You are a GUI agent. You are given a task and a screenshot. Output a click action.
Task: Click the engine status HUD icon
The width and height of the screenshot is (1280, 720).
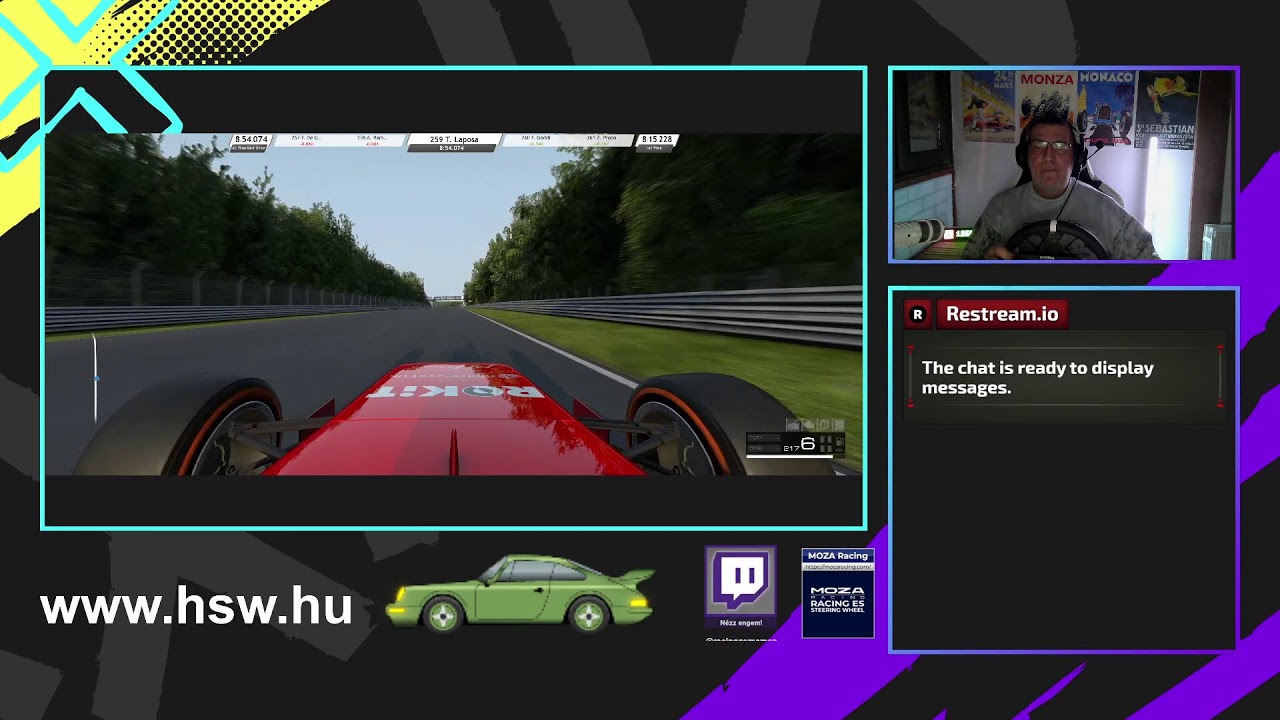(x=808, y=425)
